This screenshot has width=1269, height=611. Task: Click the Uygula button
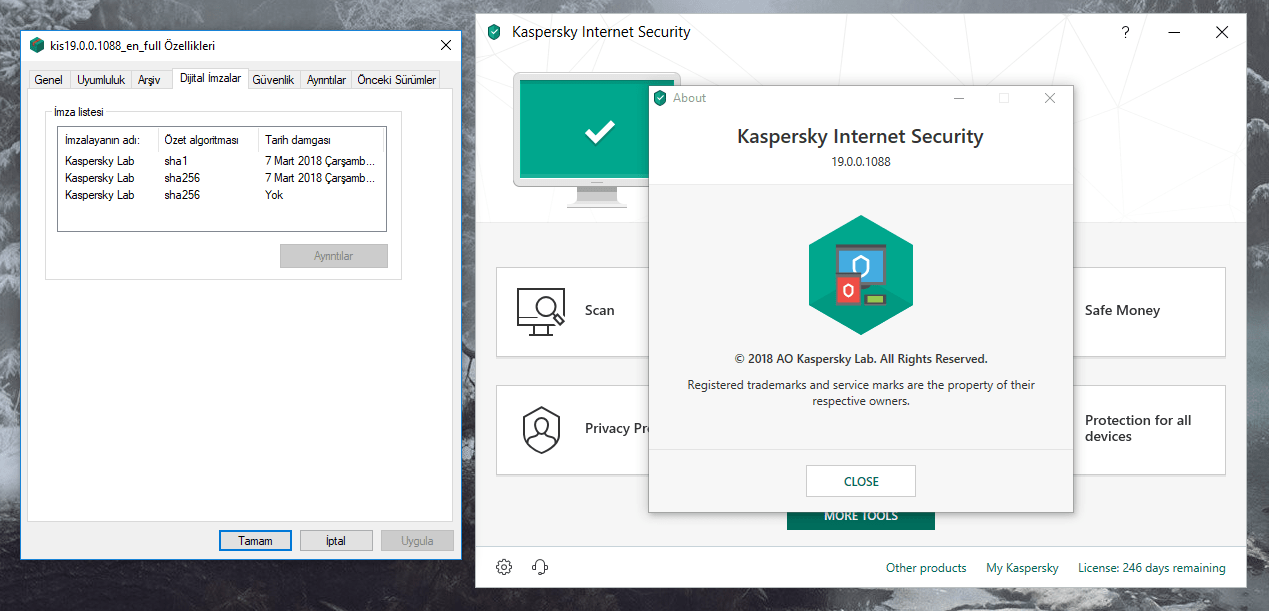tap(417, 540)
